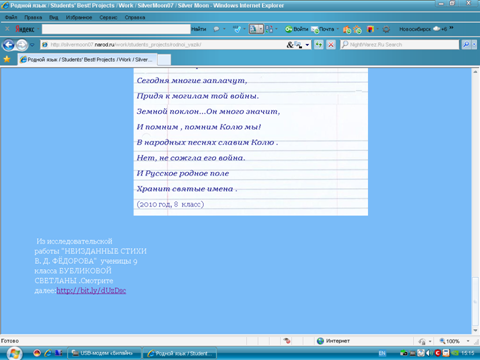Open a new blank tab
This screenshot has width=480, height=360.
coord(164,60)
